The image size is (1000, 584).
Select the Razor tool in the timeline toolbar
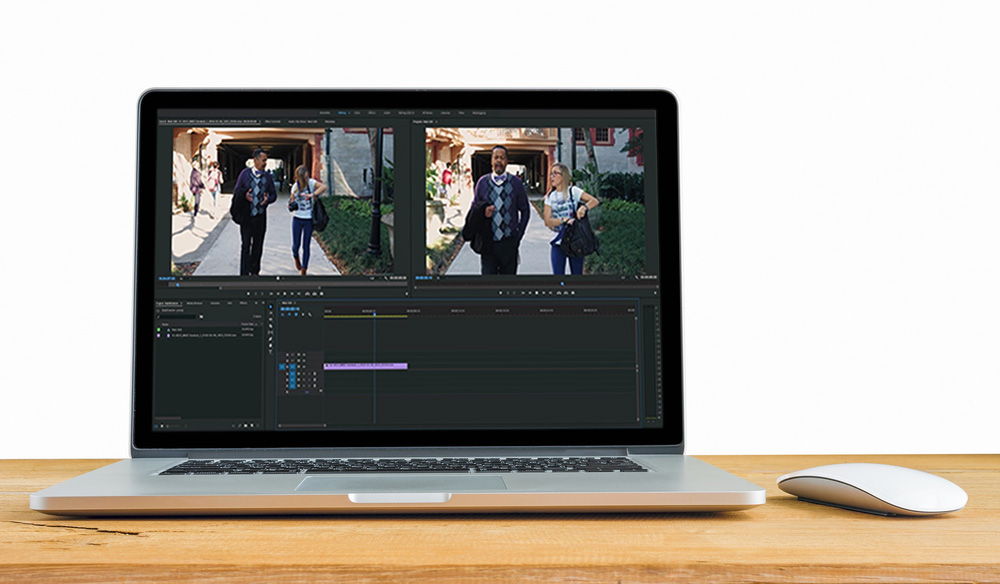tap(270, 325)
